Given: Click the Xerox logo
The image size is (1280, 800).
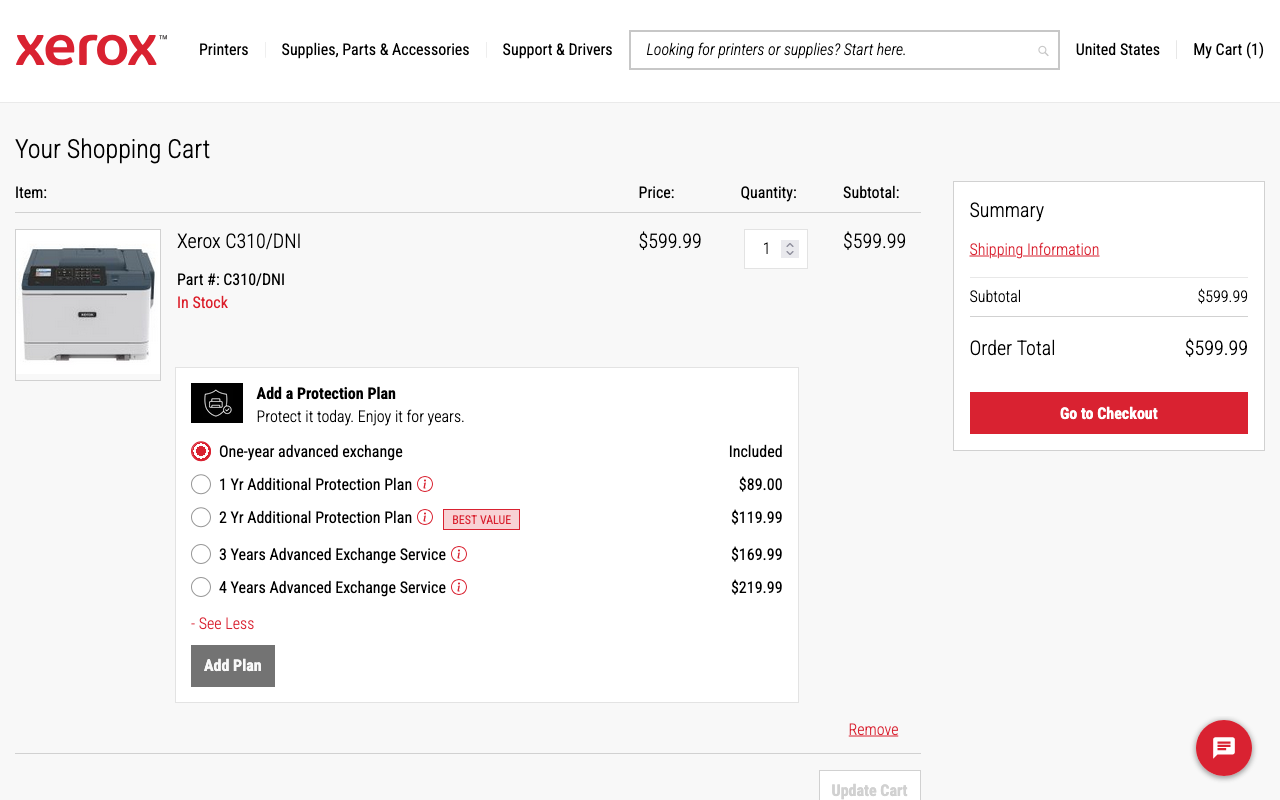Looking at the screenshot, I should pyautogui.click(x=91, y=50).
